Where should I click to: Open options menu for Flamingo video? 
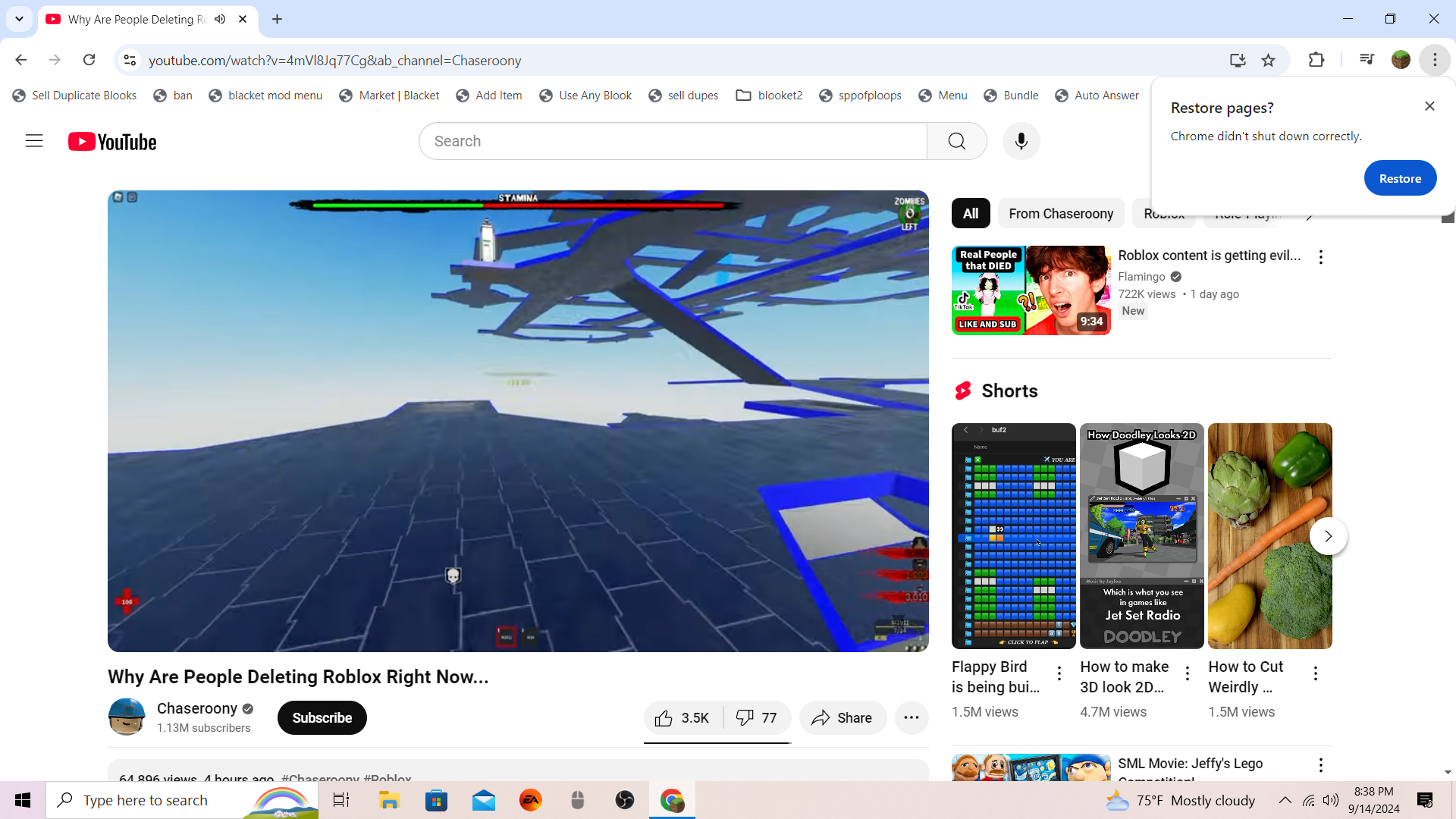pyautogui.click(x=1320, y=257)
